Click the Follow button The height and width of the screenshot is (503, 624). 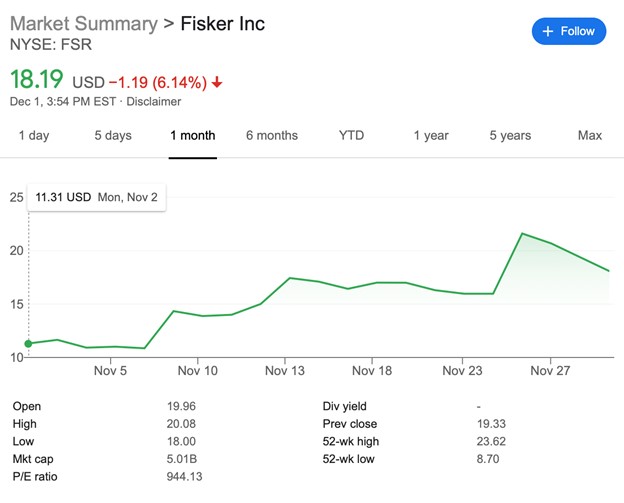point(568,31)
